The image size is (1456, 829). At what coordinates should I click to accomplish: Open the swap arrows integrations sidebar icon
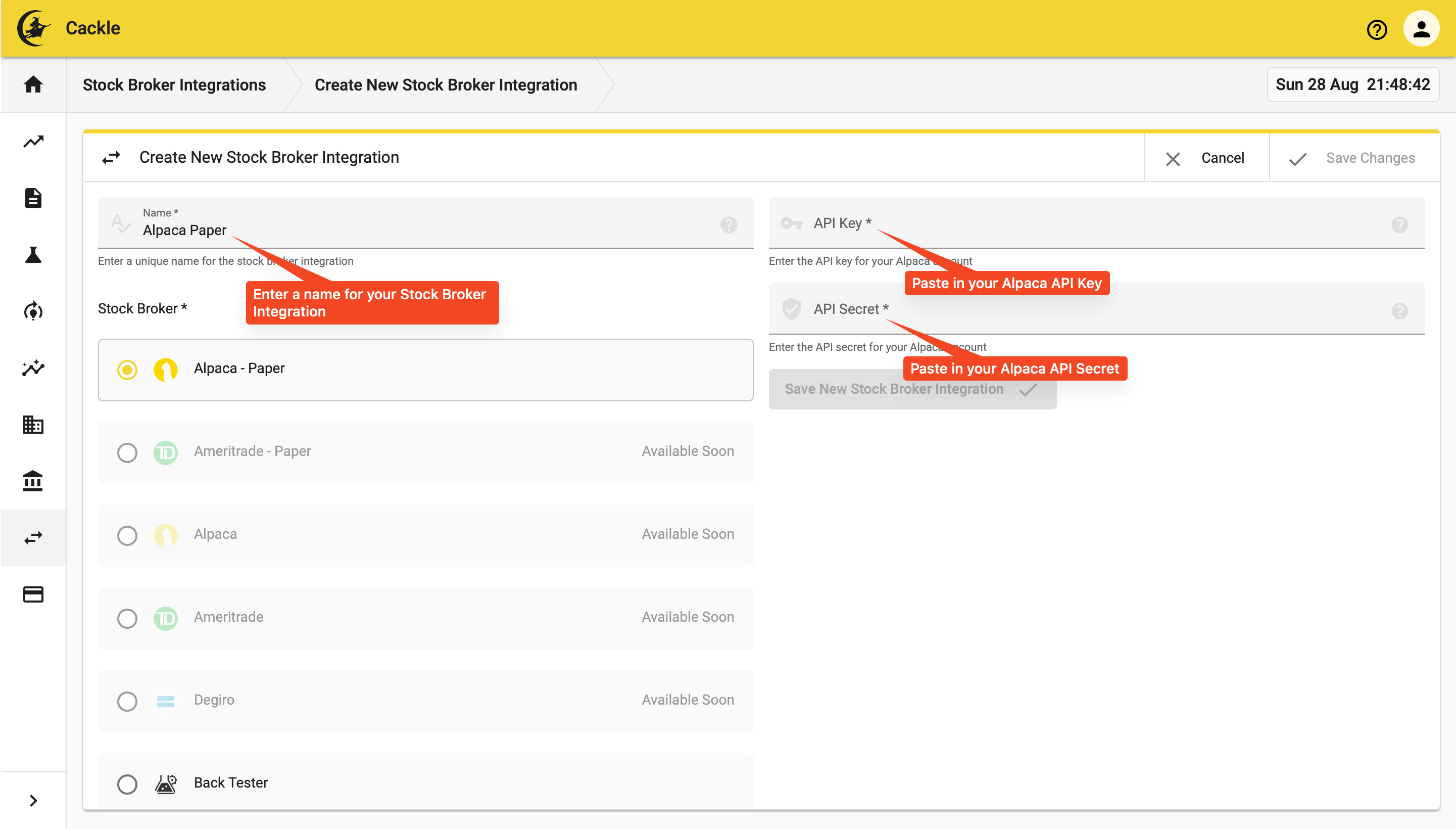pyautogui.click(x=33, y=537)
